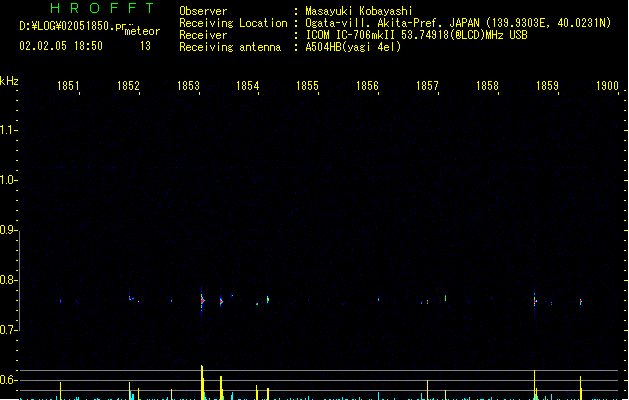Viewport: 629px width, 400px height.
Task: Click the yellow intensity bar before 1851
Action: pyautogui.click(x=61, y=391)
